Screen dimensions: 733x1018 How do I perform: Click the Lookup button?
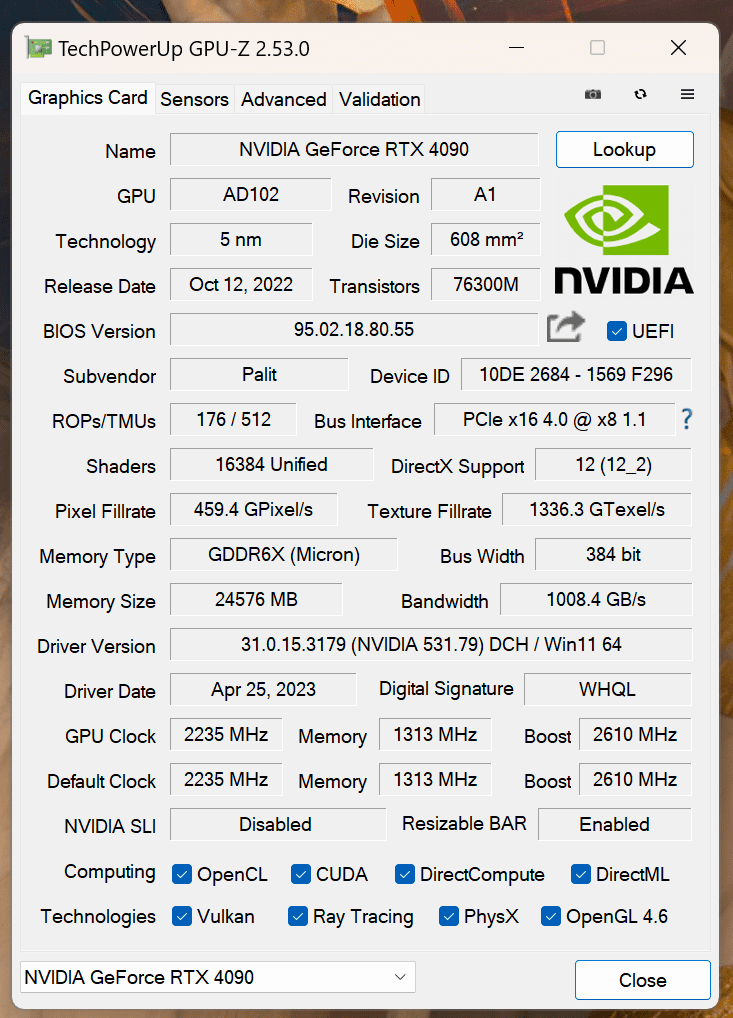click(x=625, y=149)
